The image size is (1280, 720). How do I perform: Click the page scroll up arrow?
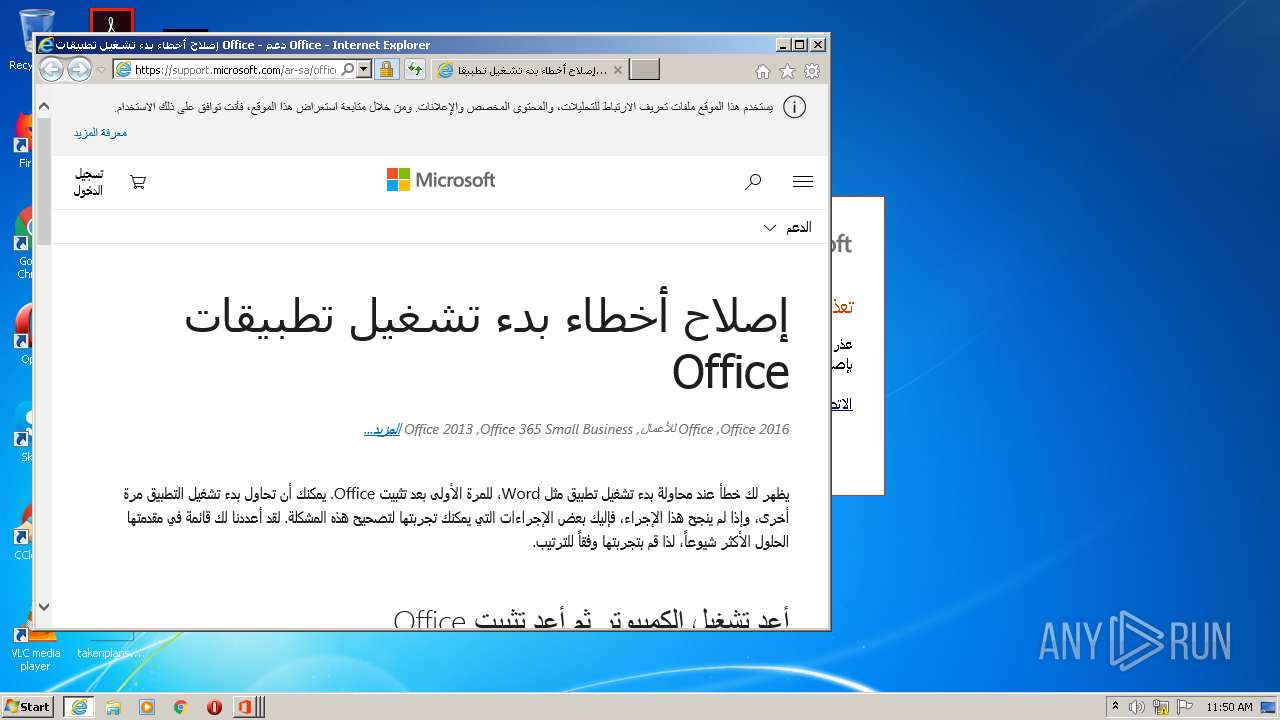(x=43, y=104)
